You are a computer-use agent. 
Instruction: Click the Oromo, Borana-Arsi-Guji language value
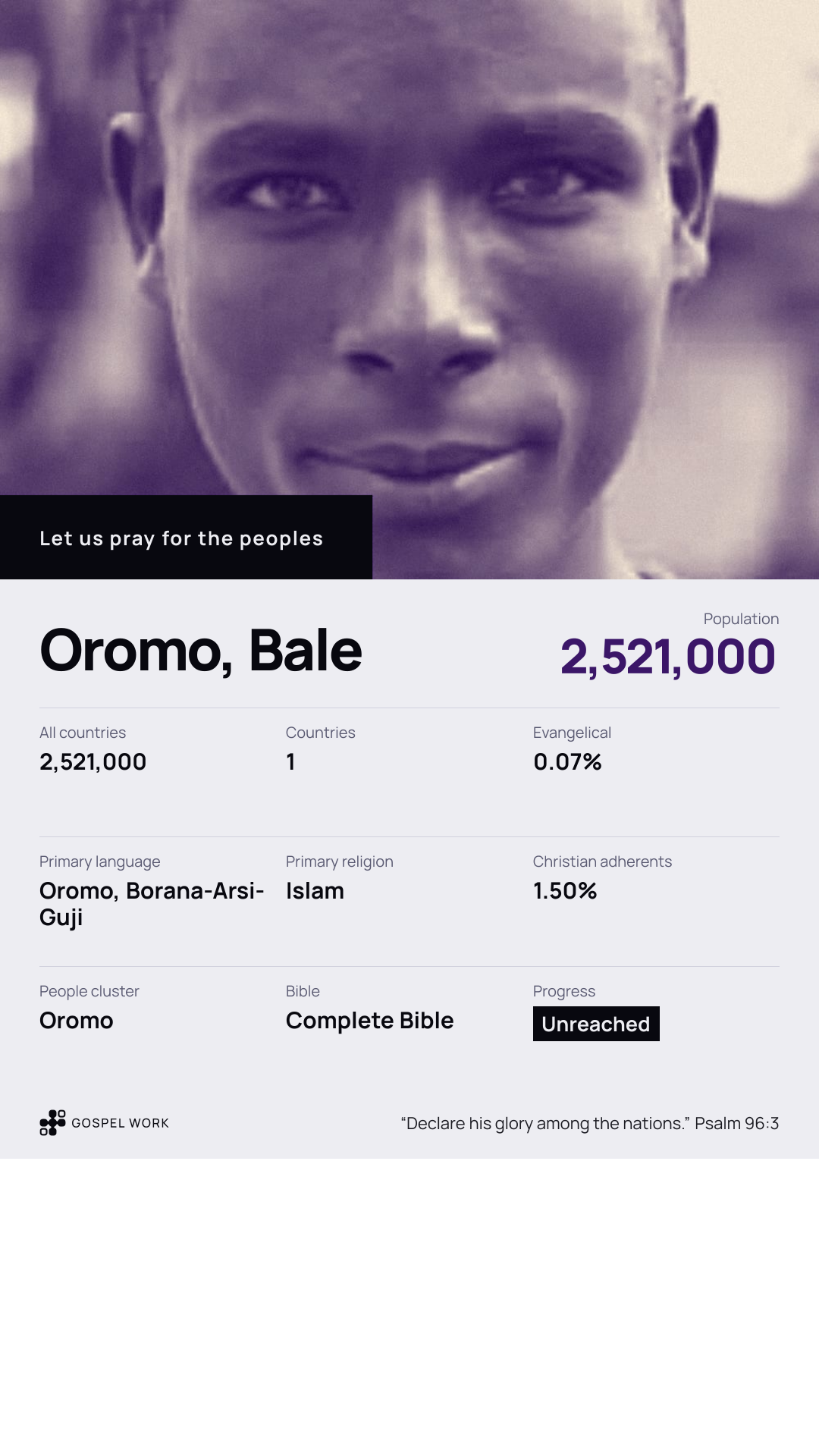(x=152, y=904)
